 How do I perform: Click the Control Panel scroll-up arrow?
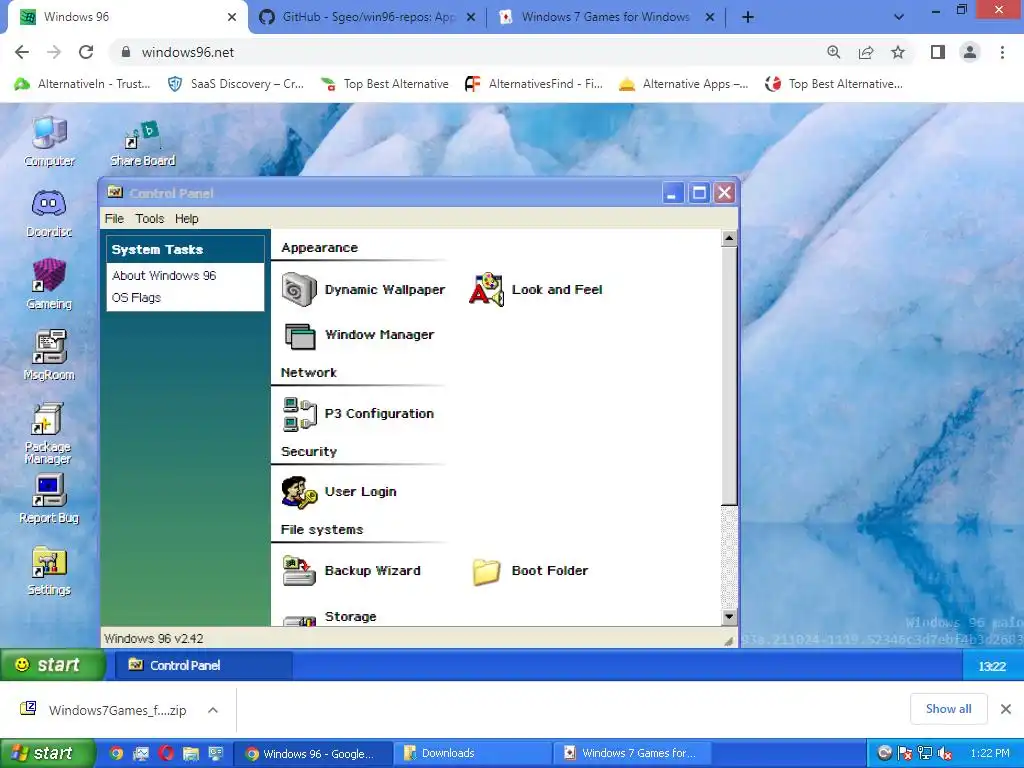(x=729, y=238)
